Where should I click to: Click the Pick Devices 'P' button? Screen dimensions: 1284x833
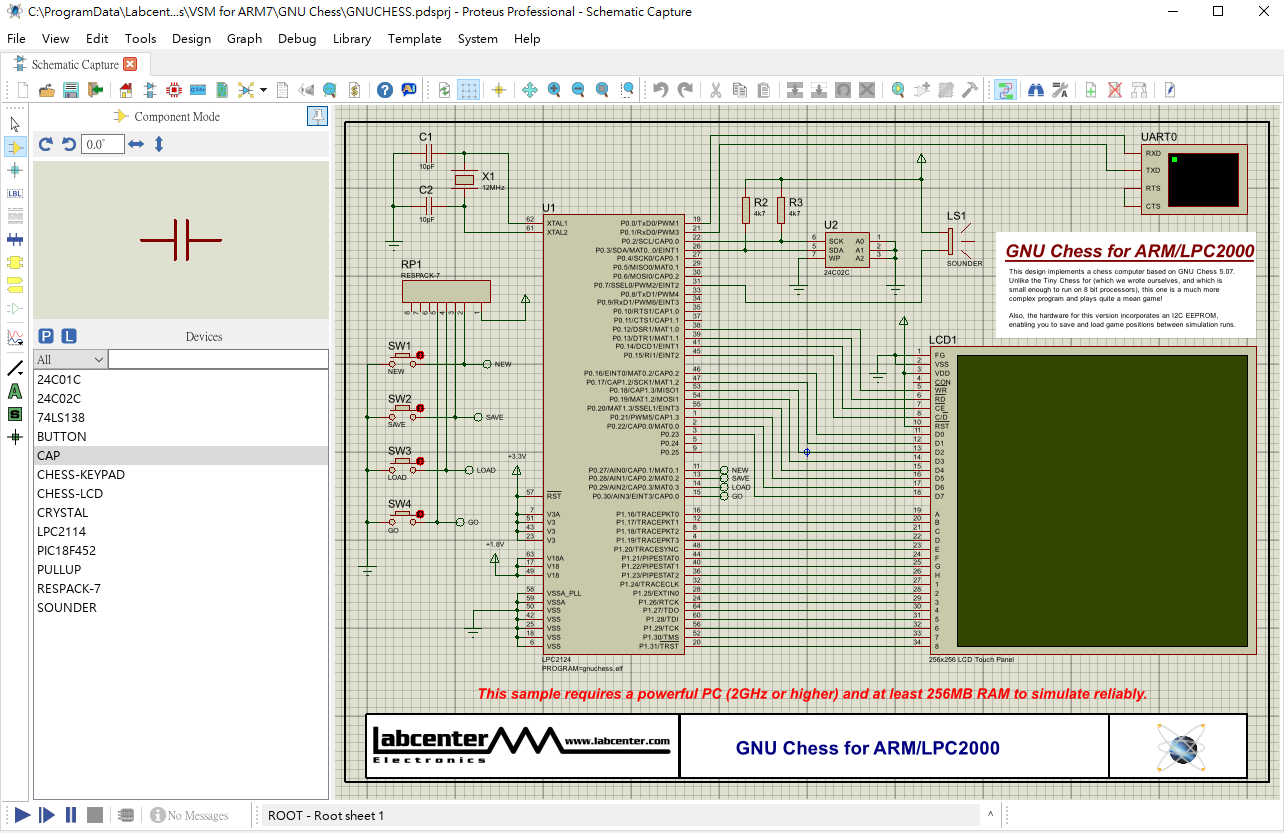tap(46, 336)
